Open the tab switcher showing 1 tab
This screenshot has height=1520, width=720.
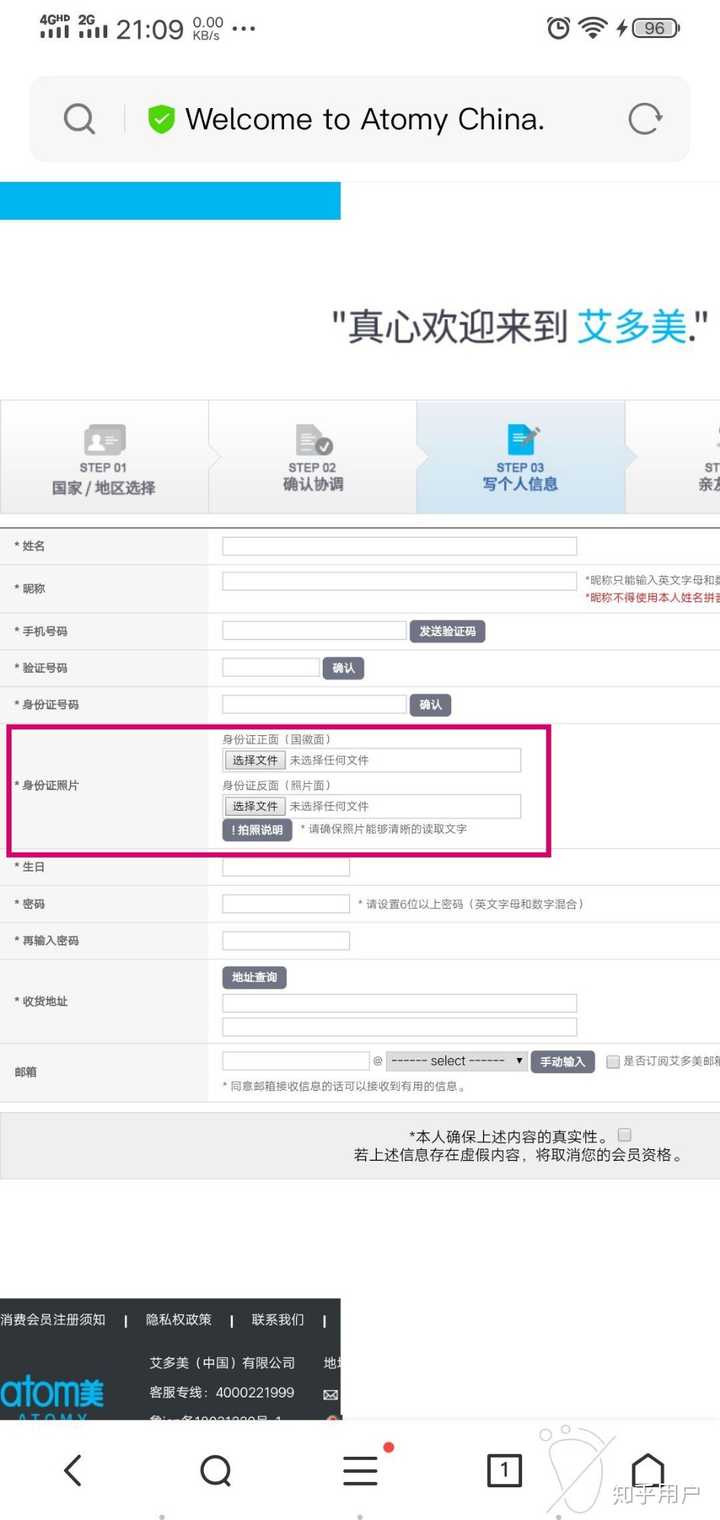tap(504, 1470)
